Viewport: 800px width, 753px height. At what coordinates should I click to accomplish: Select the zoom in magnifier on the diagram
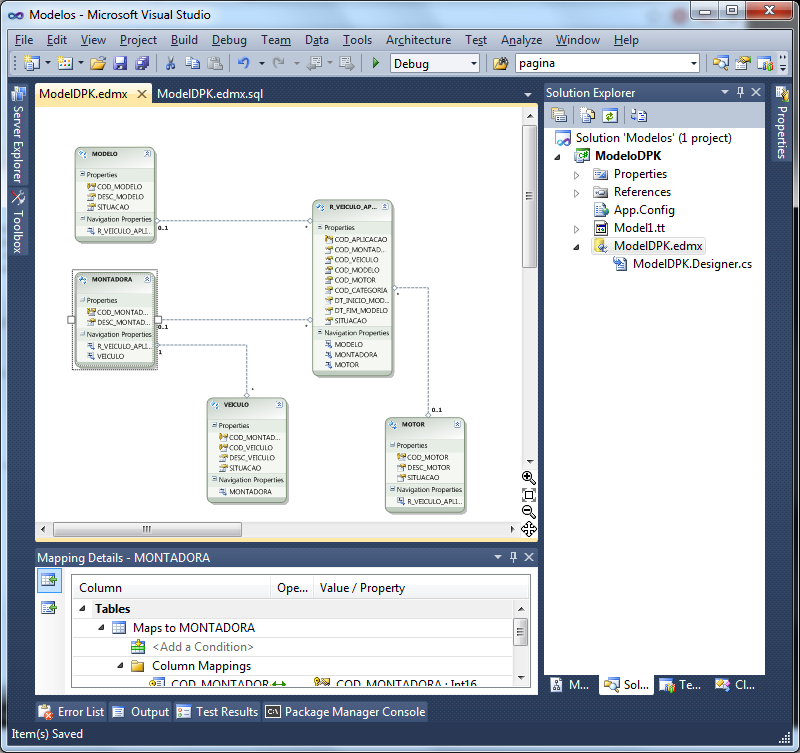tap(528, 478)
